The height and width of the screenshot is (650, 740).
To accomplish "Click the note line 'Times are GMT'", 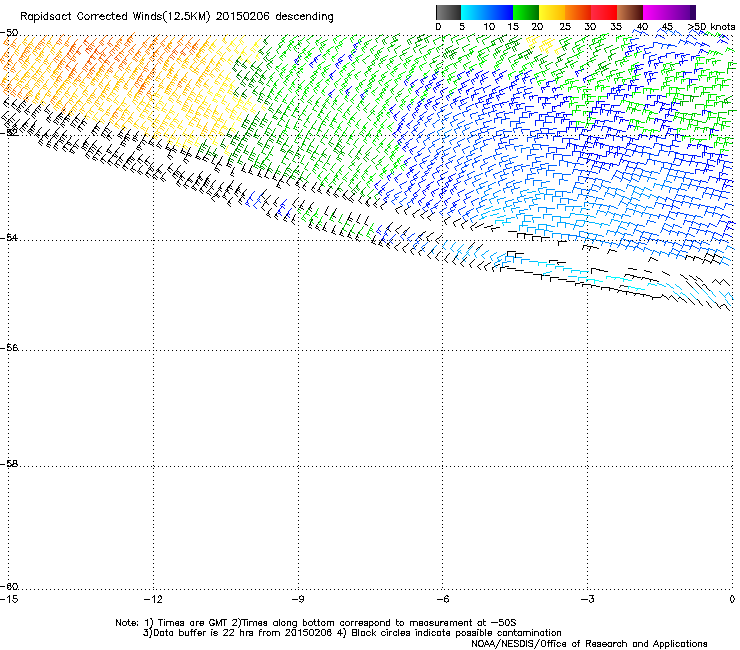I will pyautogui.click(x=192, y=623).
